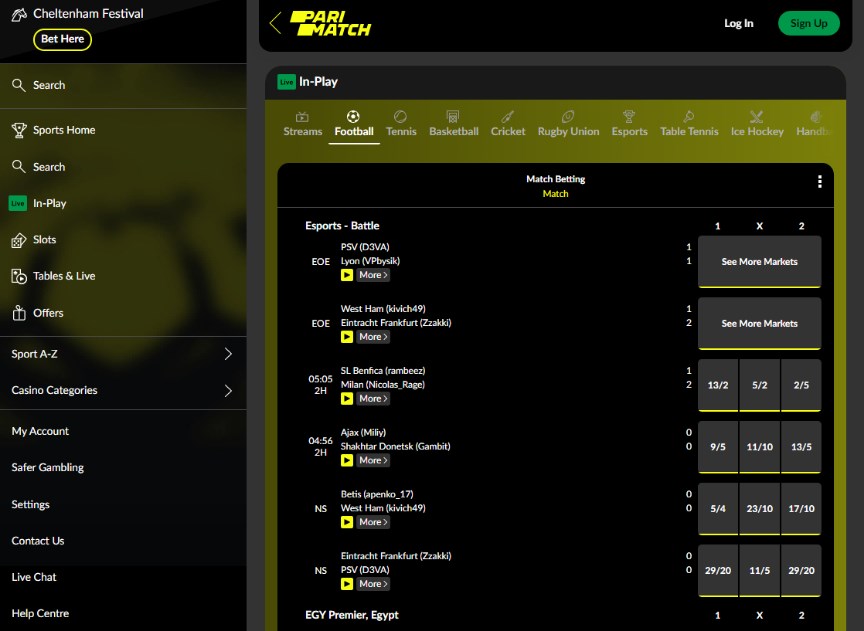
Task: Click the Bet Here button
Action: 62,39
